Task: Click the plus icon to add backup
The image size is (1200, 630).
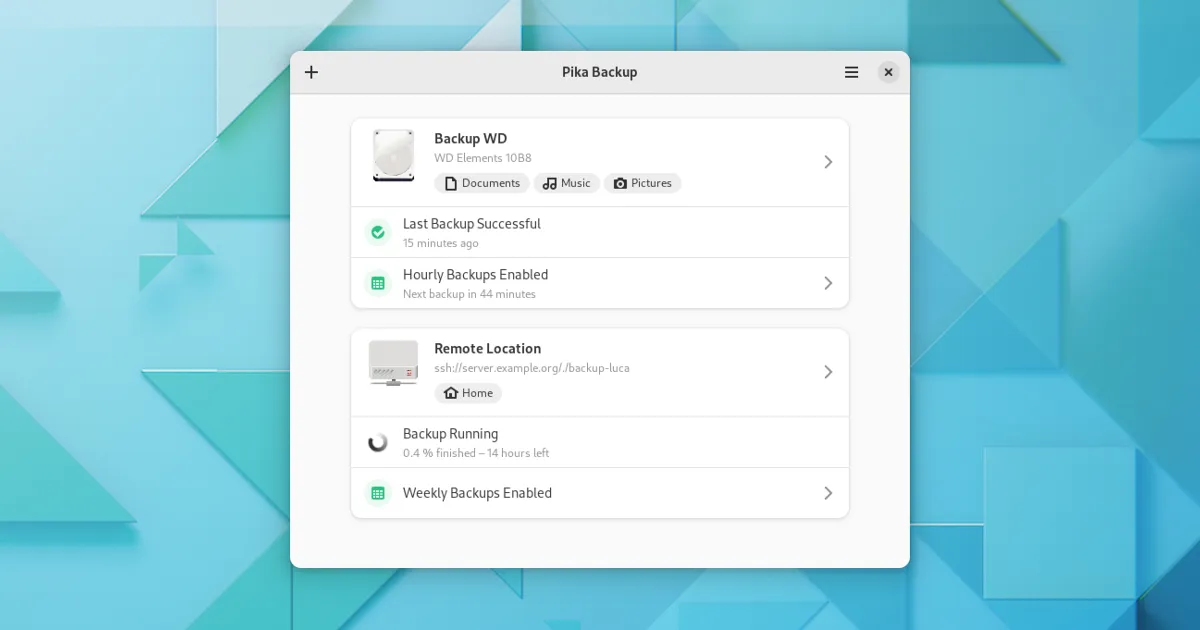Action: tap(311, 72)
